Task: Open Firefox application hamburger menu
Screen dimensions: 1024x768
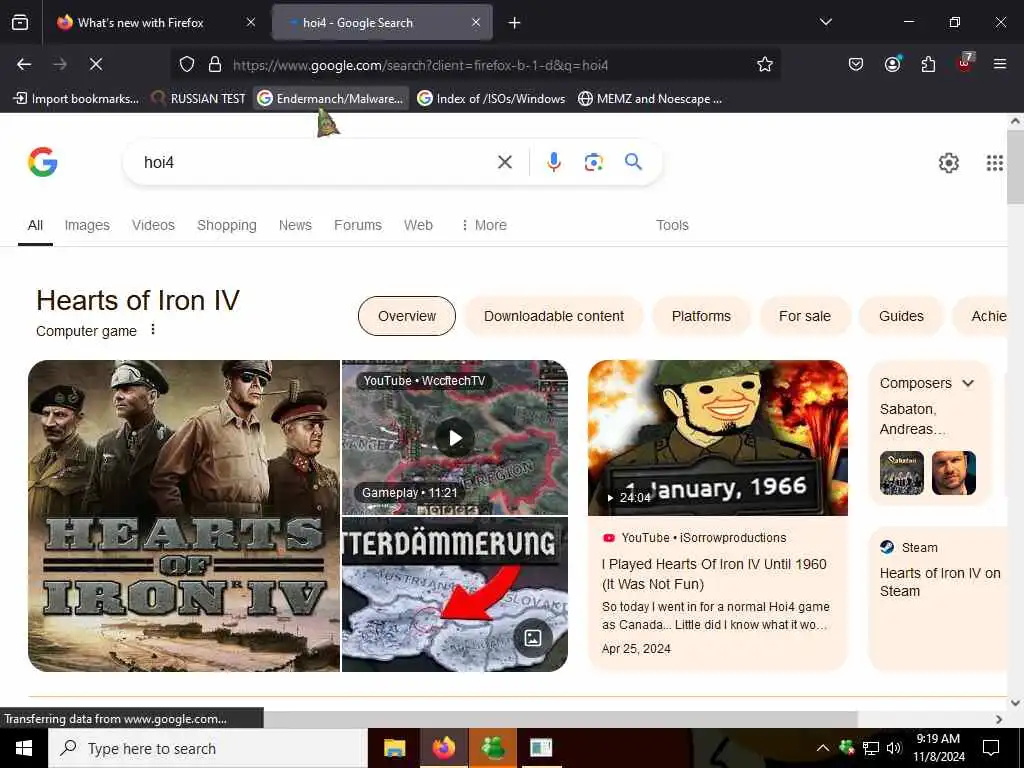Action: coord(999,64)
